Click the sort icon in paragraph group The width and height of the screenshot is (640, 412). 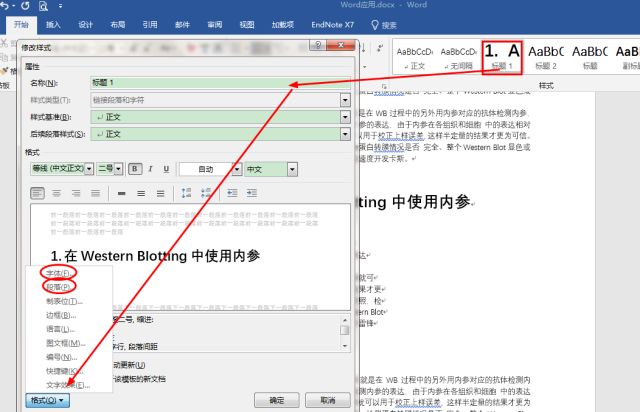[364, 48]
